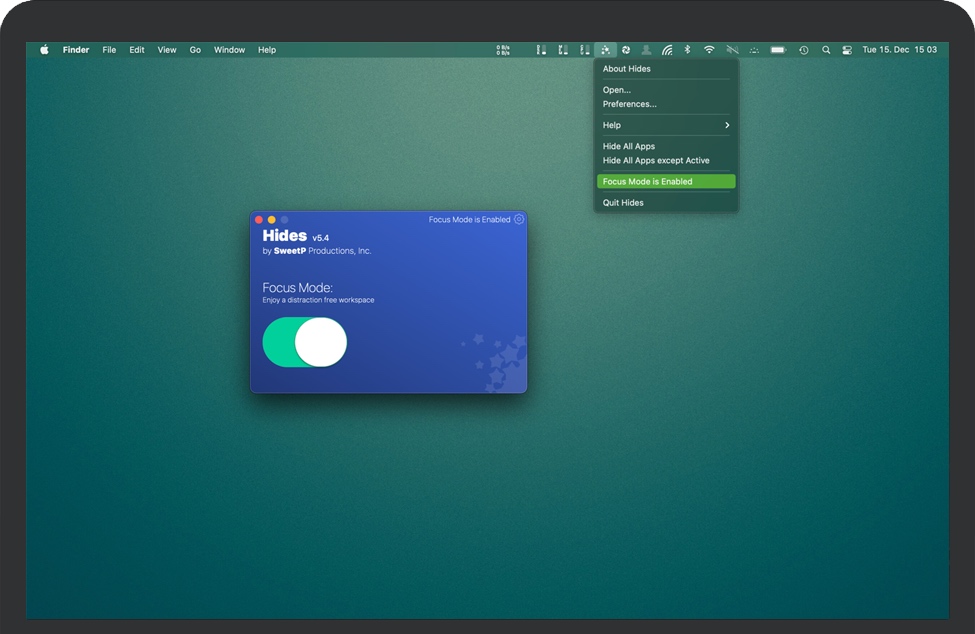
Task: Open Time Machine clock icon
Action: point(803,50)
